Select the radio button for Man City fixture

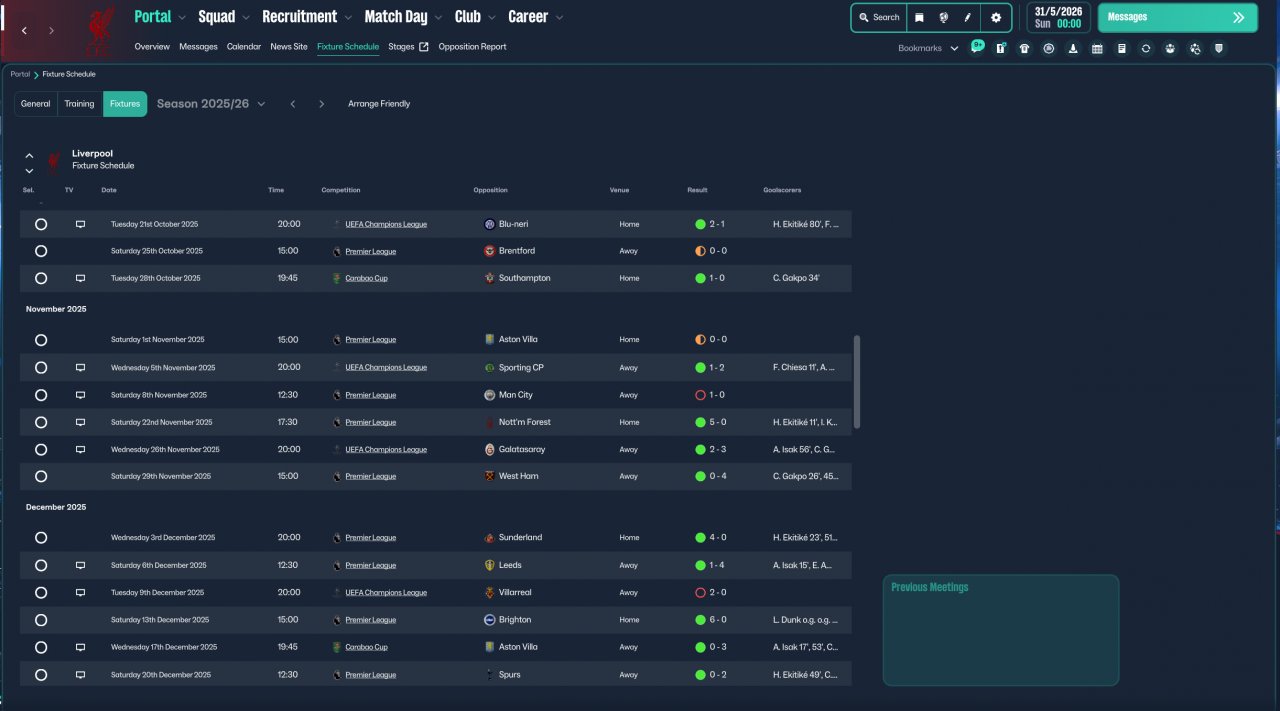point(41,395)
